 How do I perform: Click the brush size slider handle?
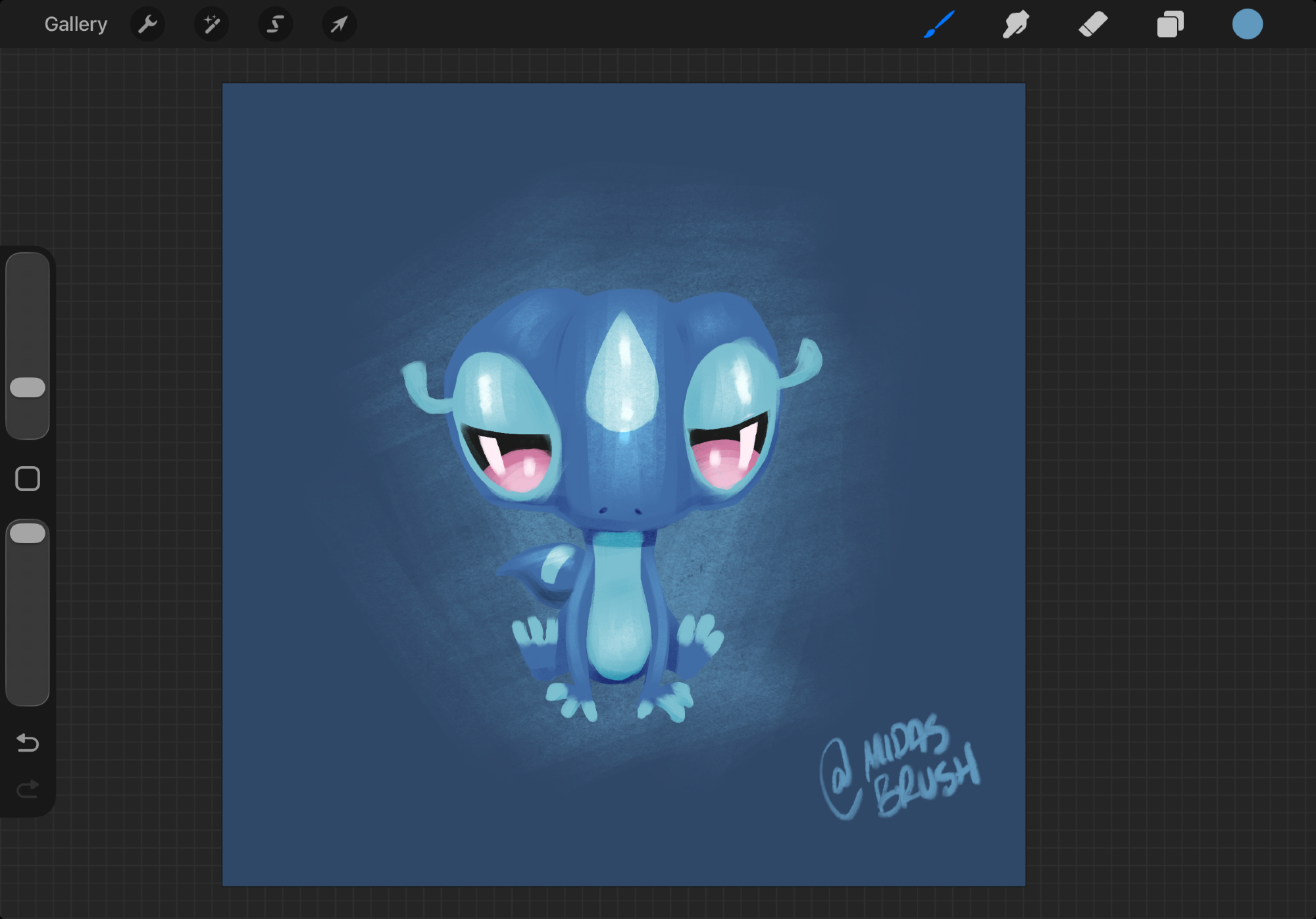[x=28, y=388]
